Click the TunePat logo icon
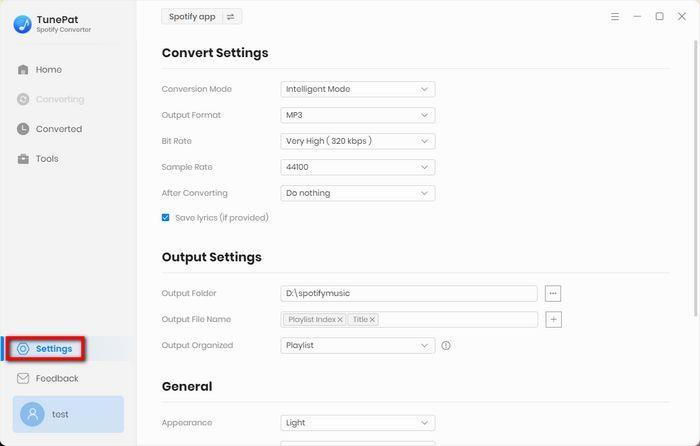 pyautogui.click(x=22, y=24)
